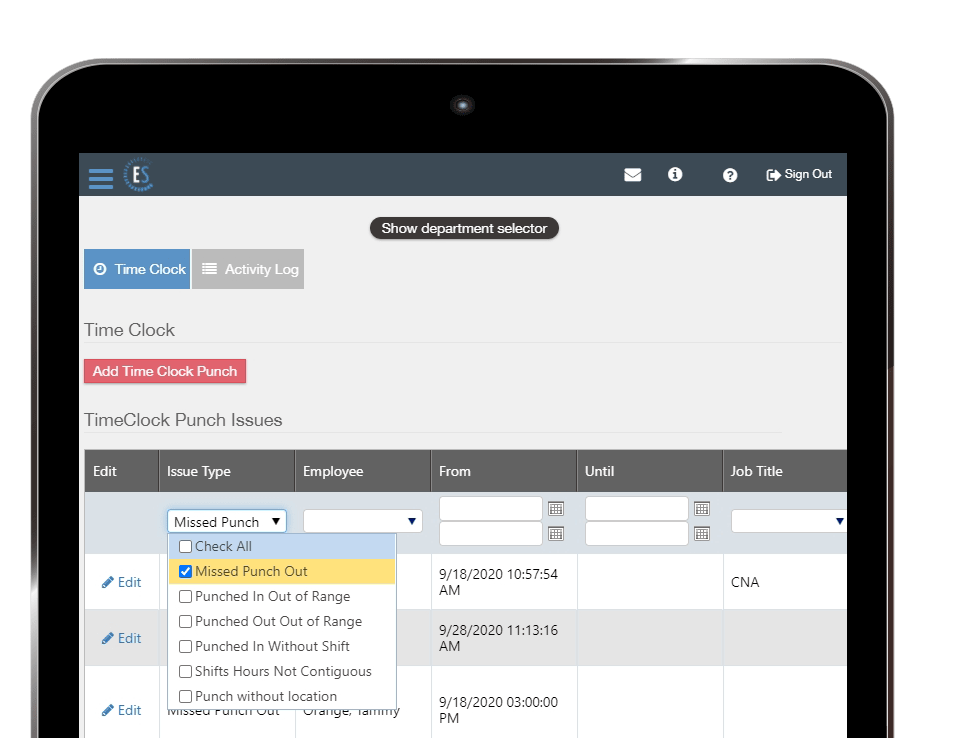Switch to the Time Clock tab
The width and height of the screenshot is (967, 738).
click(137, 269)
